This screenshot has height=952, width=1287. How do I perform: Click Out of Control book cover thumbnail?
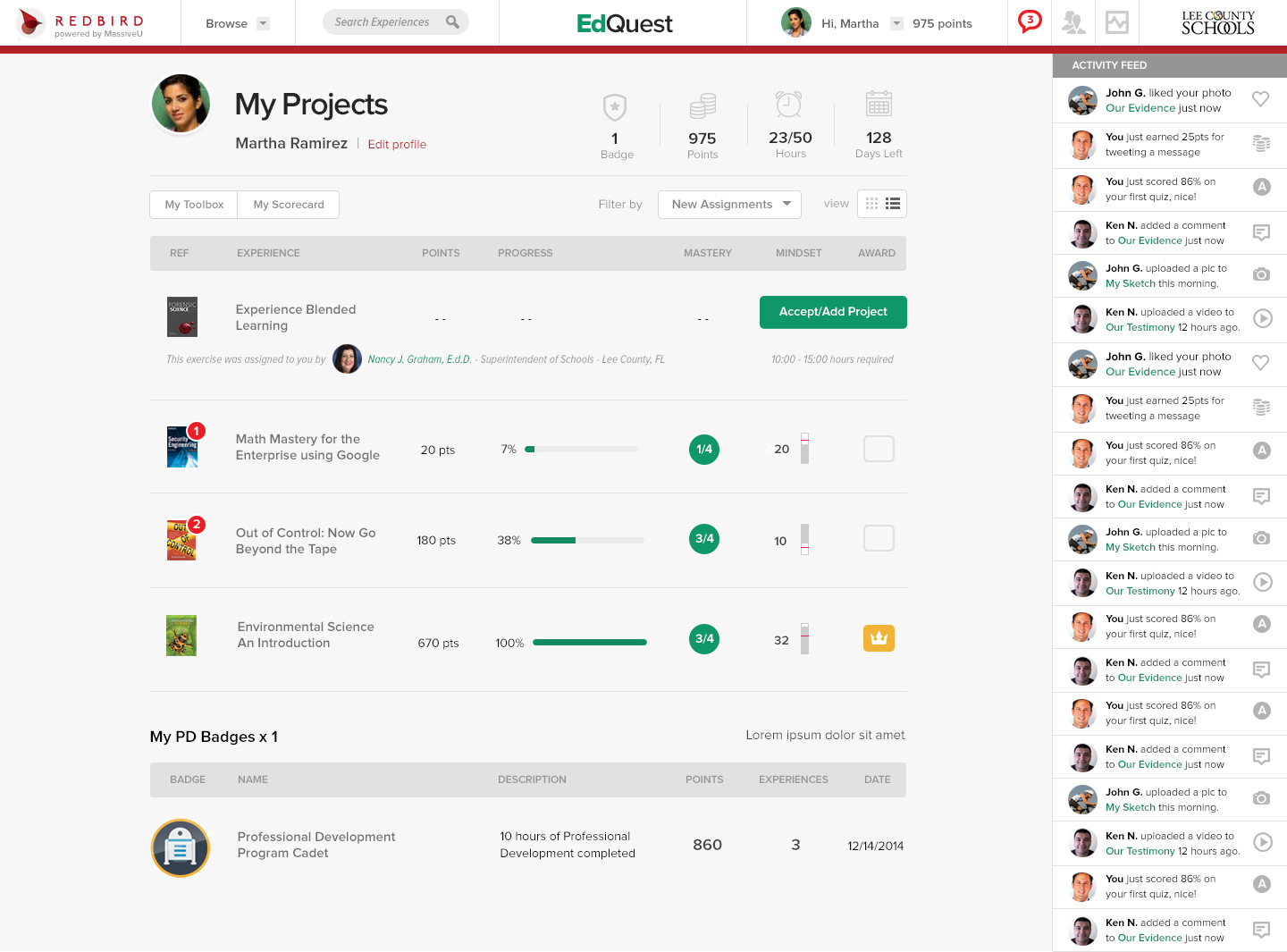click(x=181, y=541)
